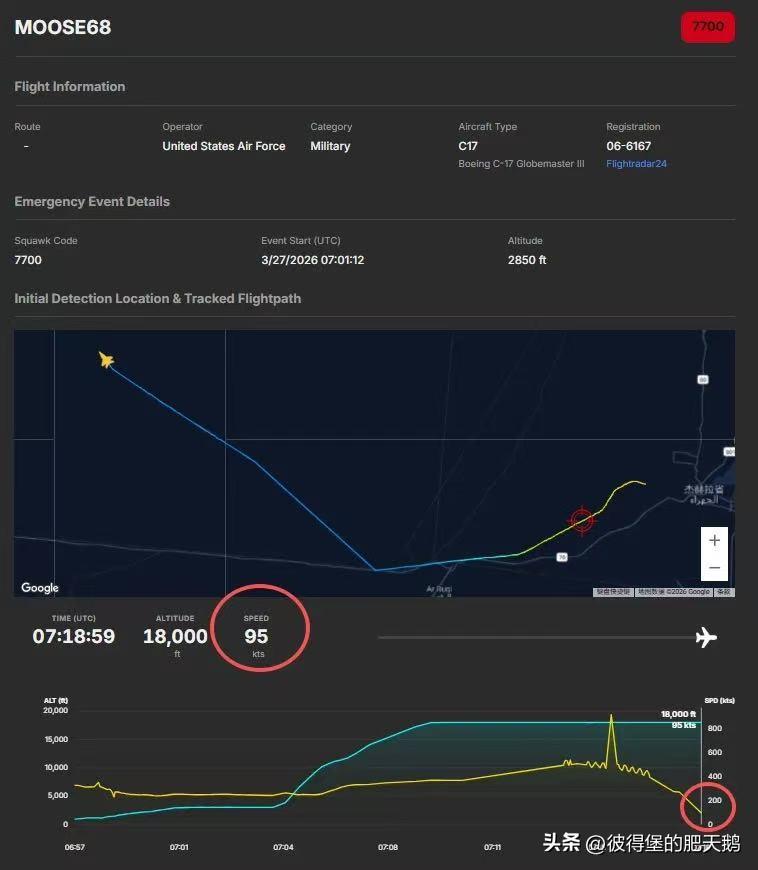758x870 pixels.
Task: Click the Google logo on the map
Action: click(39, 588)
